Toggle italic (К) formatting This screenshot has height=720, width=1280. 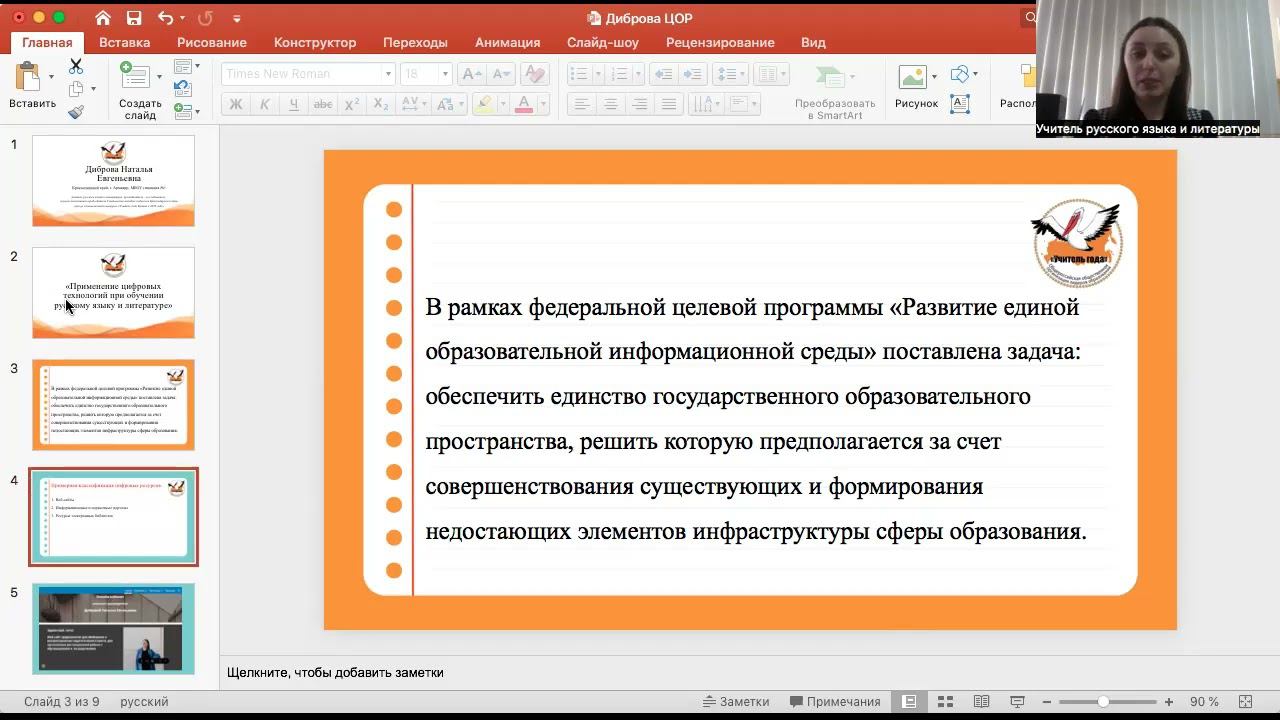click(x=265, y=104)
